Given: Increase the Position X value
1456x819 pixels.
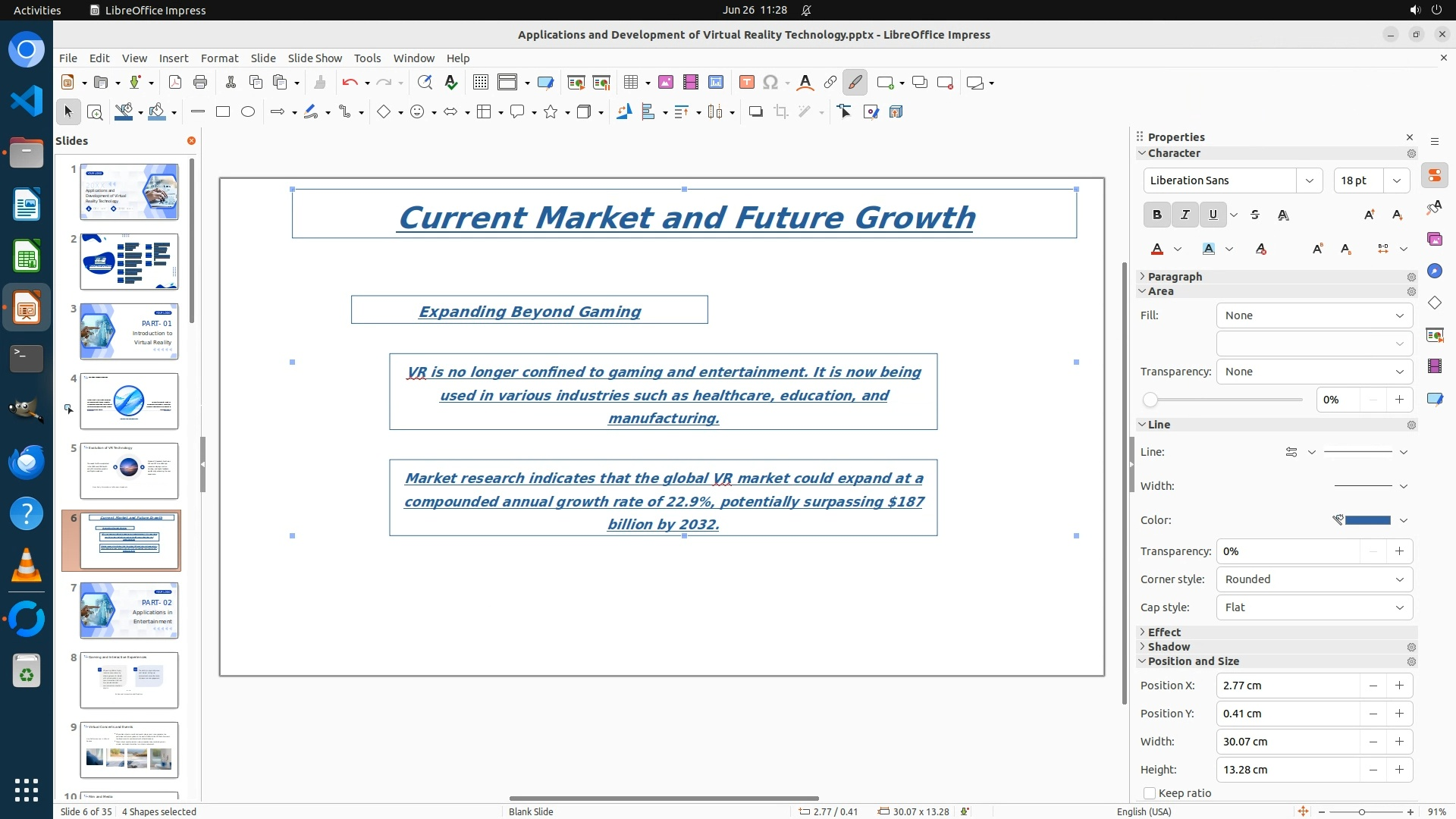Looking at the screenshot, I should (1399, 686).
